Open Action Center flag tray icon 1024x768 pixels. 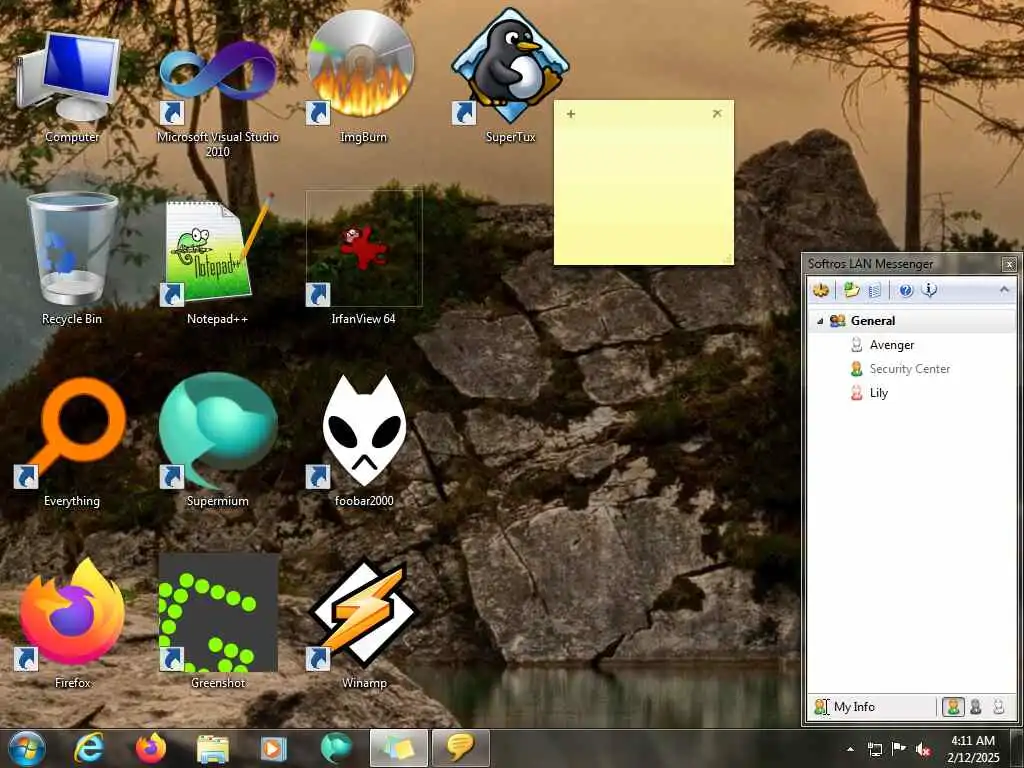tap(899, 748)
